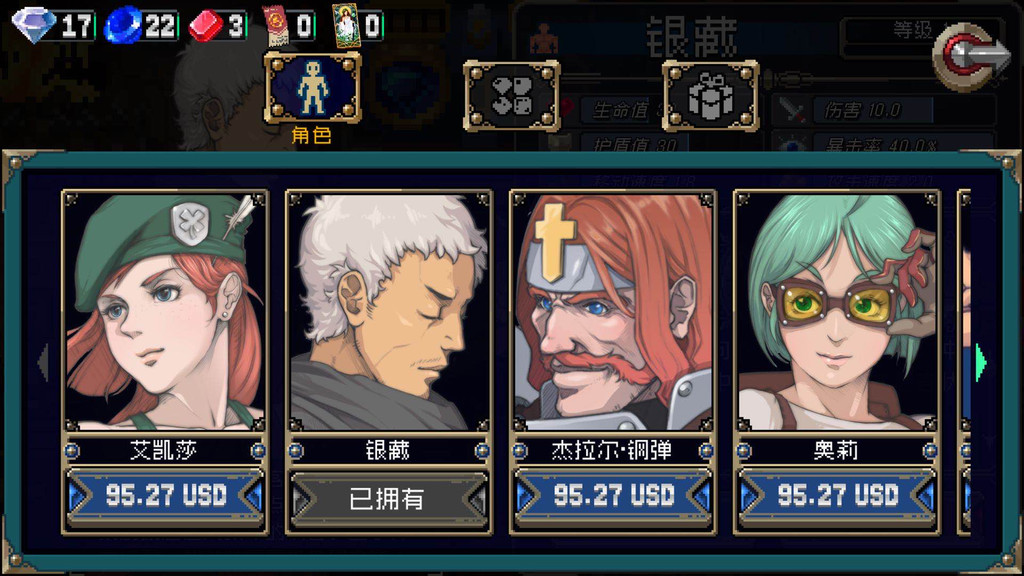The width and height of the screenshot is (1024, 576).
Task: Select 银藏 character portrait
Action: [389, 311]
